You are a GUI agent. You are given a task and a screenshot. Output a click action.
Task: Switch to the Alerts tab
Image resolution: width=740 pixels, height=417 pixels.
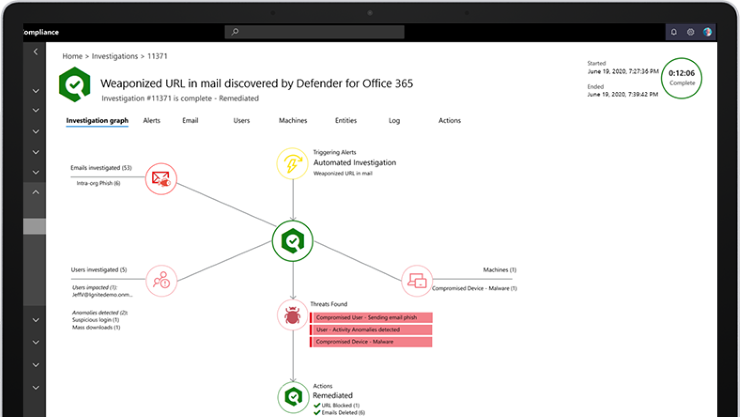151,121
